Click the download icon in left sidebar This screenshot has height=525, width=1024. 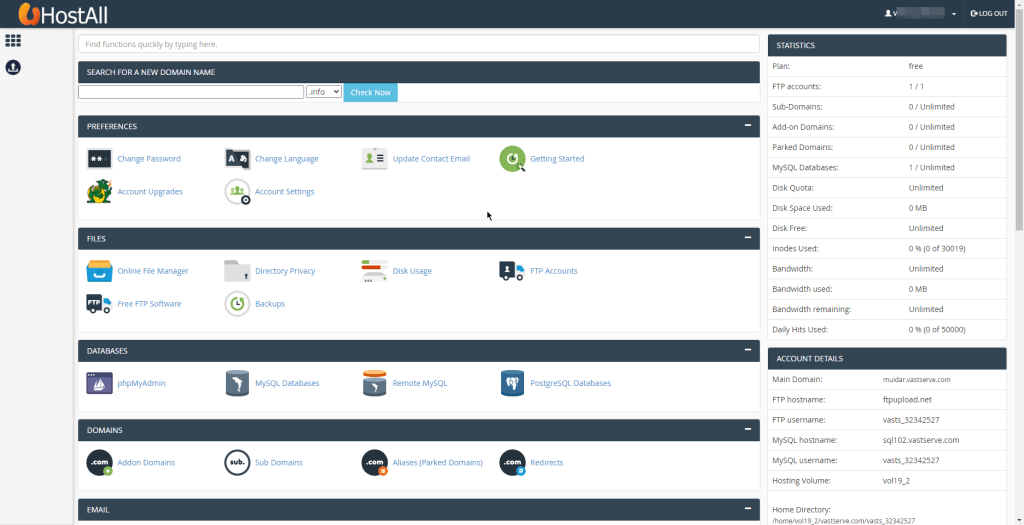13,67
